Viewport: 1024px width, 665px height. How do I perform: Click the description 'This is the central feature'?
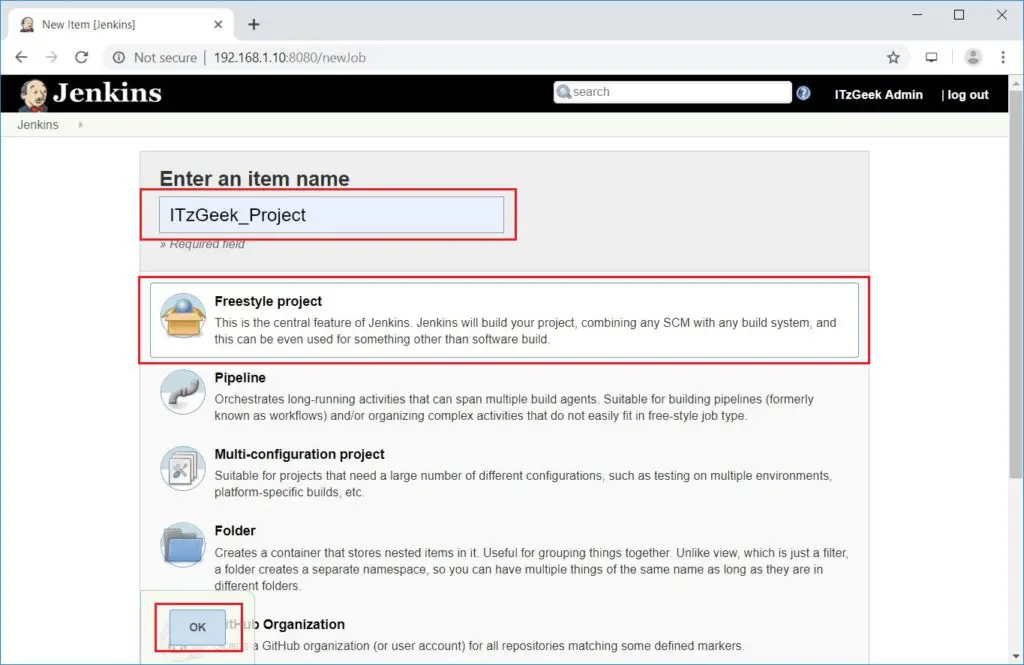525,331
